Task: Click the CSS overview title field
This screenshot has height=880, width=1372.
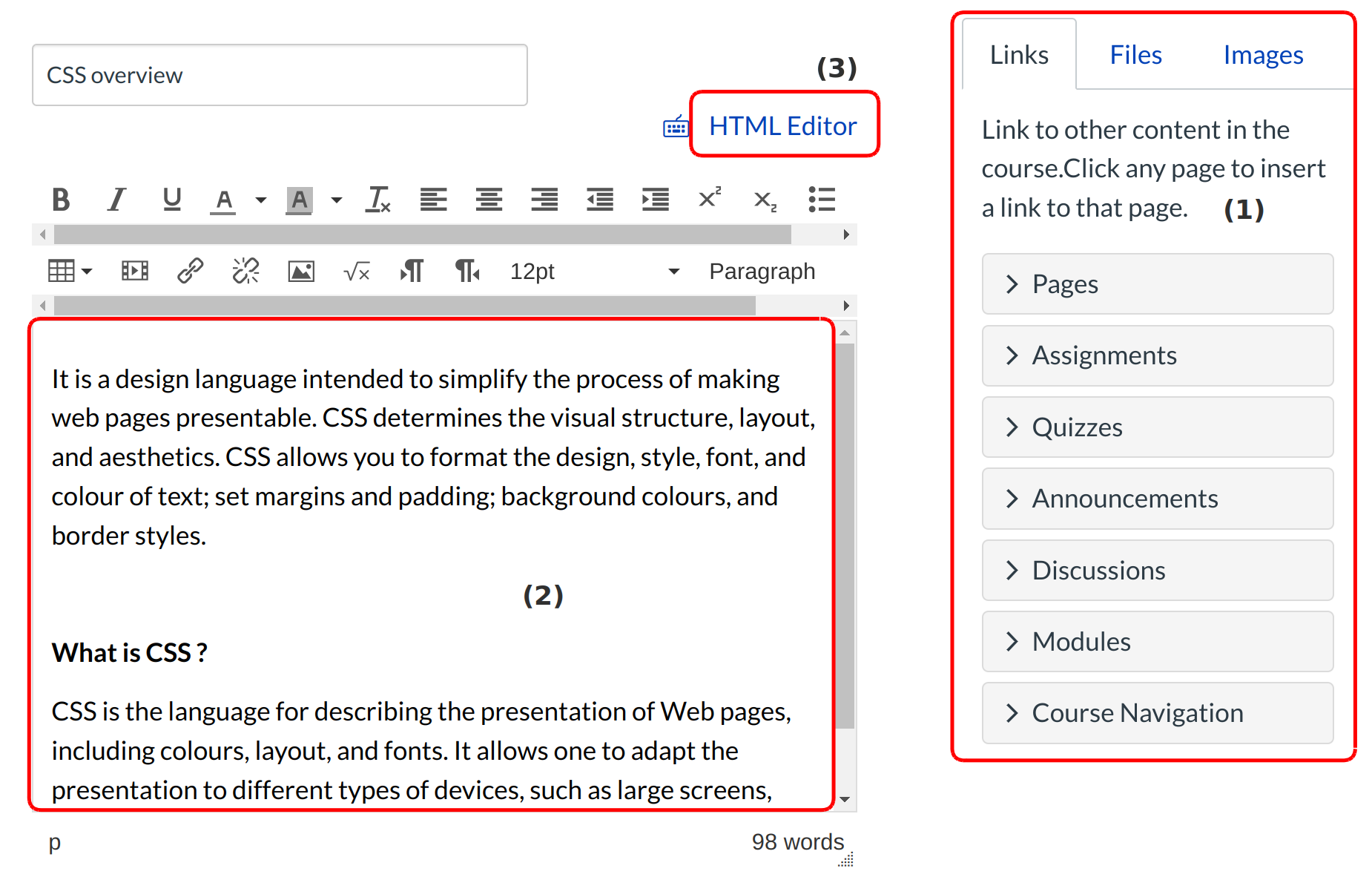Action: (x=280, y=75)
